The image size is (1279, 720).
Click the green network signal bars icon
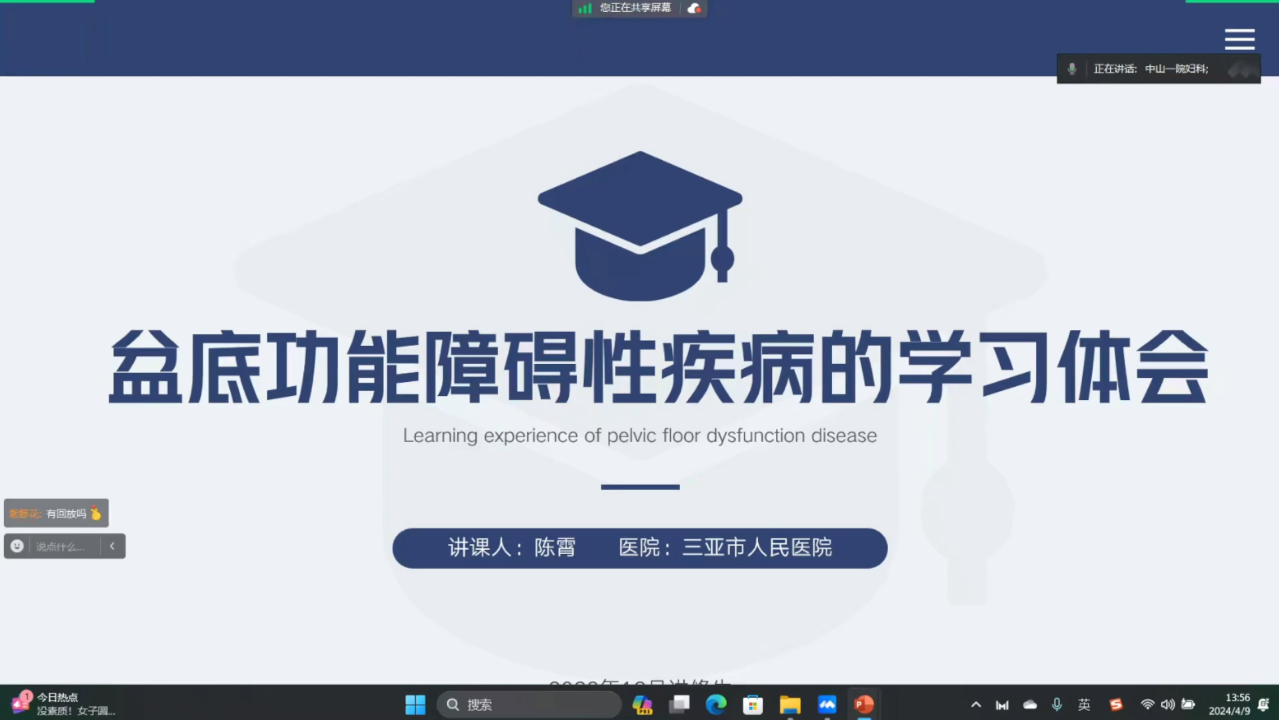click(x=585, y=8)
